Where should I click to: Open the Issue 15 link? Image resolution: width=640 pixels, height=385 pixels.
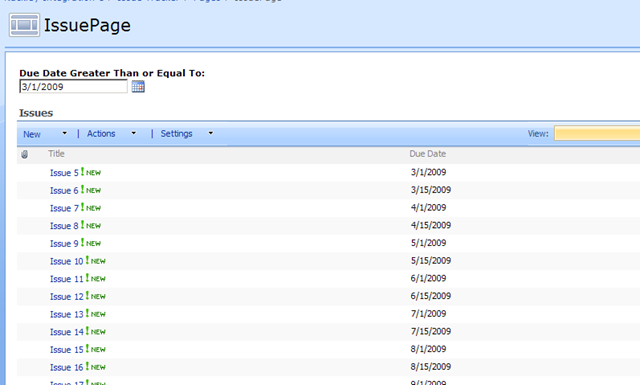pyautogui.click(x=67, y=350)
